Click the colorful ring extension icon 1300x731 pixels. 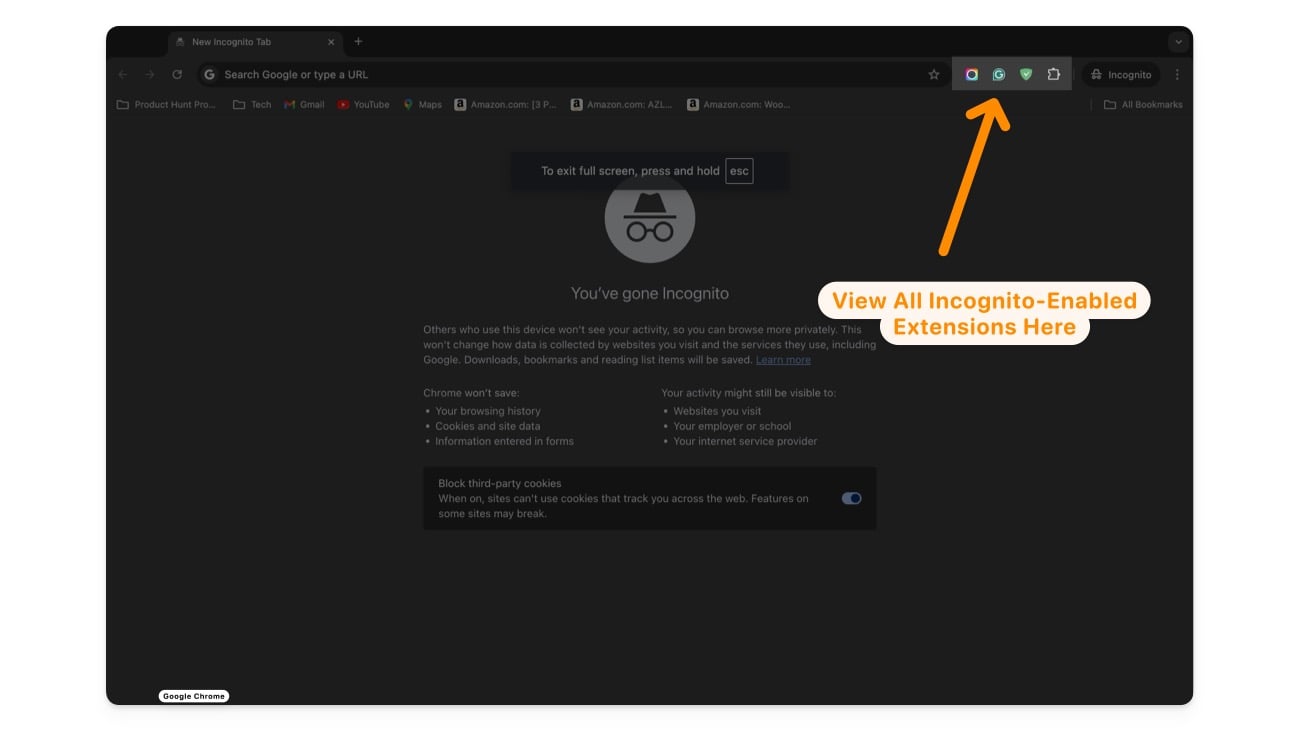click(971, 75)
